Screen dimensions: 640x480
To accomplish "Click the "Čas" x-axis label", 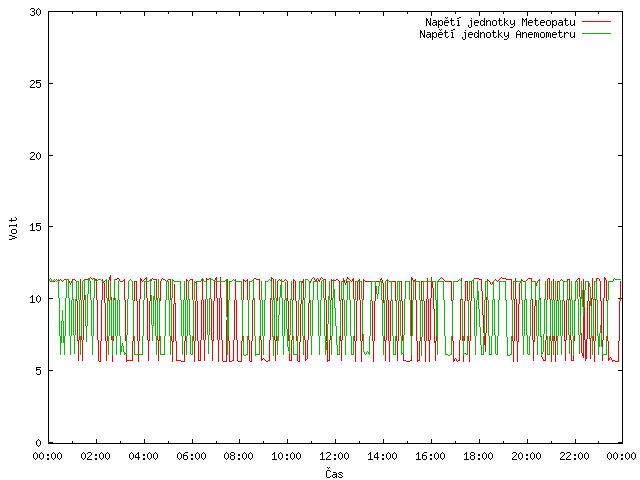I will point(334,473).
